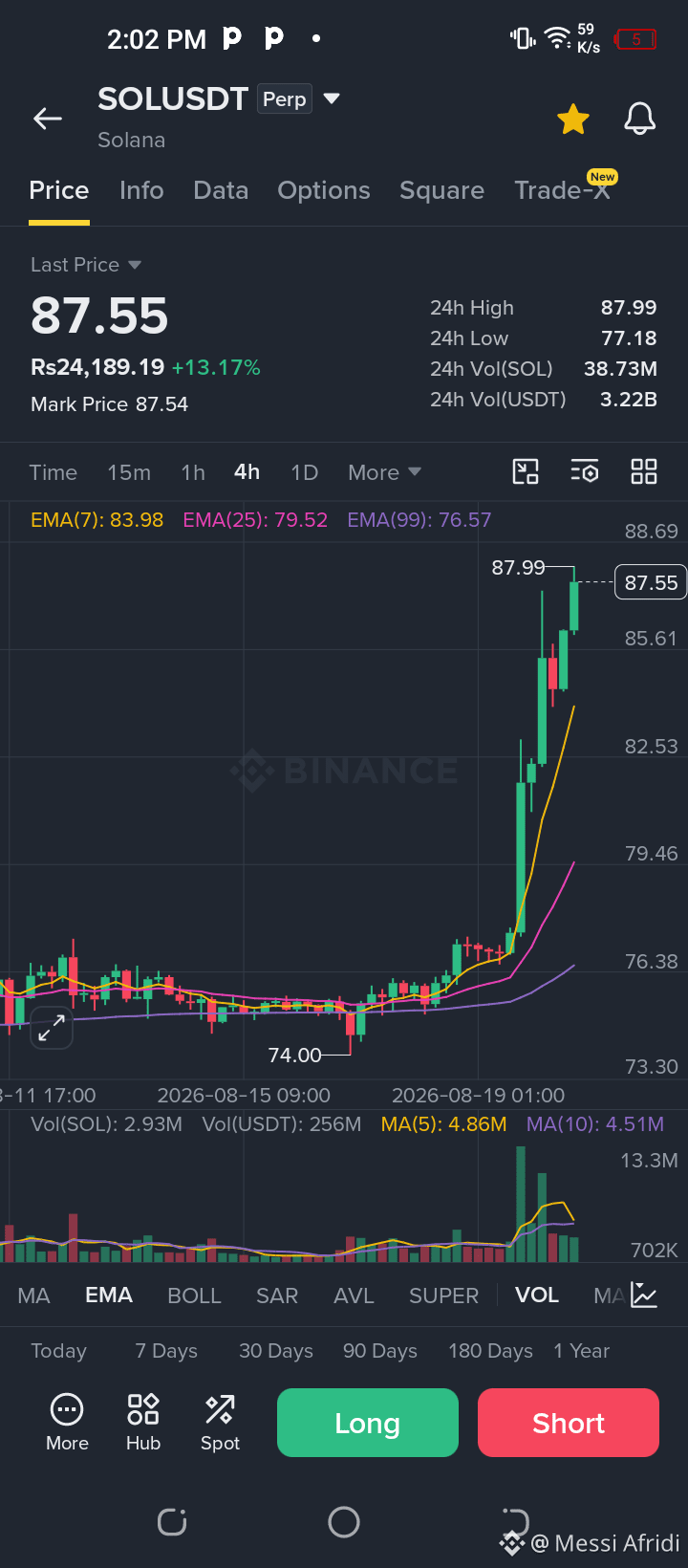Expand the SOLUSDT pair selector arrow
The width and height of the screenshot is (688, 1568).
332,98
